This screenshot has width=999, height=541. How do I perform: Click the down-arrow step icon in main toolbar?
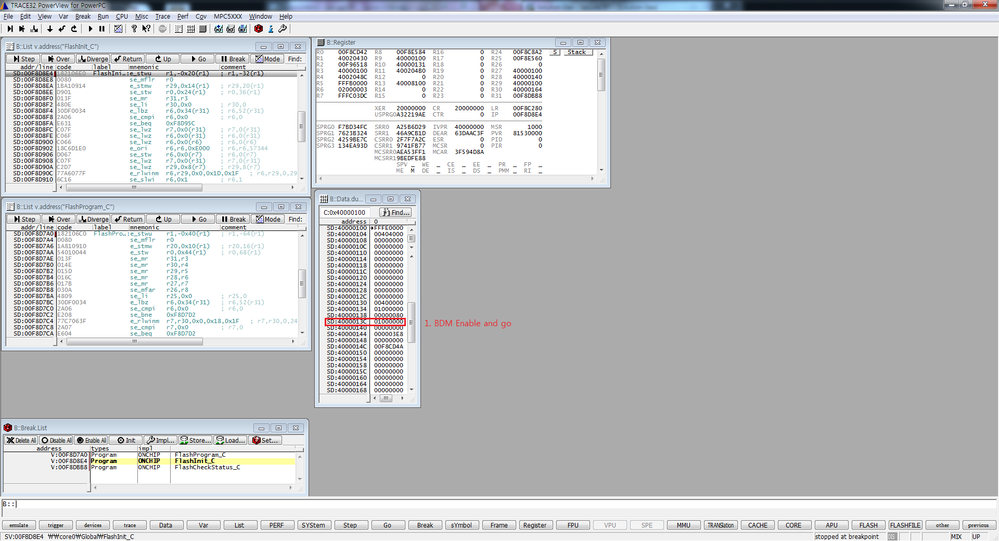(x=50, y=29)
